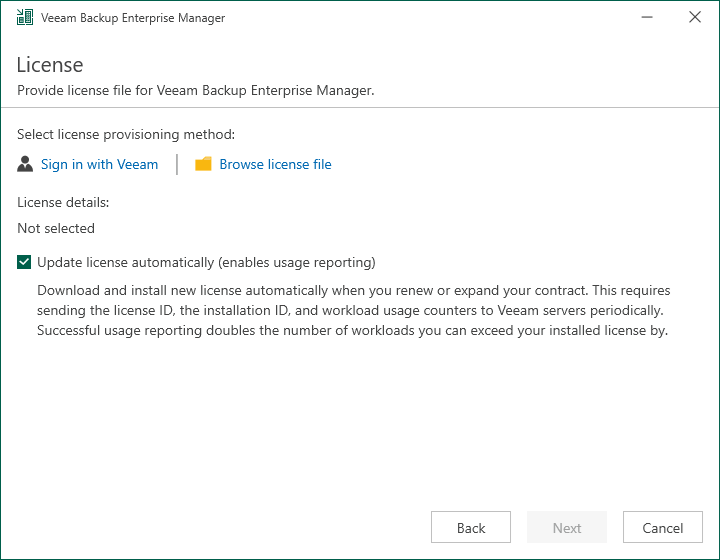The width and height of the screenshot is (720, 560).
Task: Click the License page heading
Action: click(x=50, y=65)
